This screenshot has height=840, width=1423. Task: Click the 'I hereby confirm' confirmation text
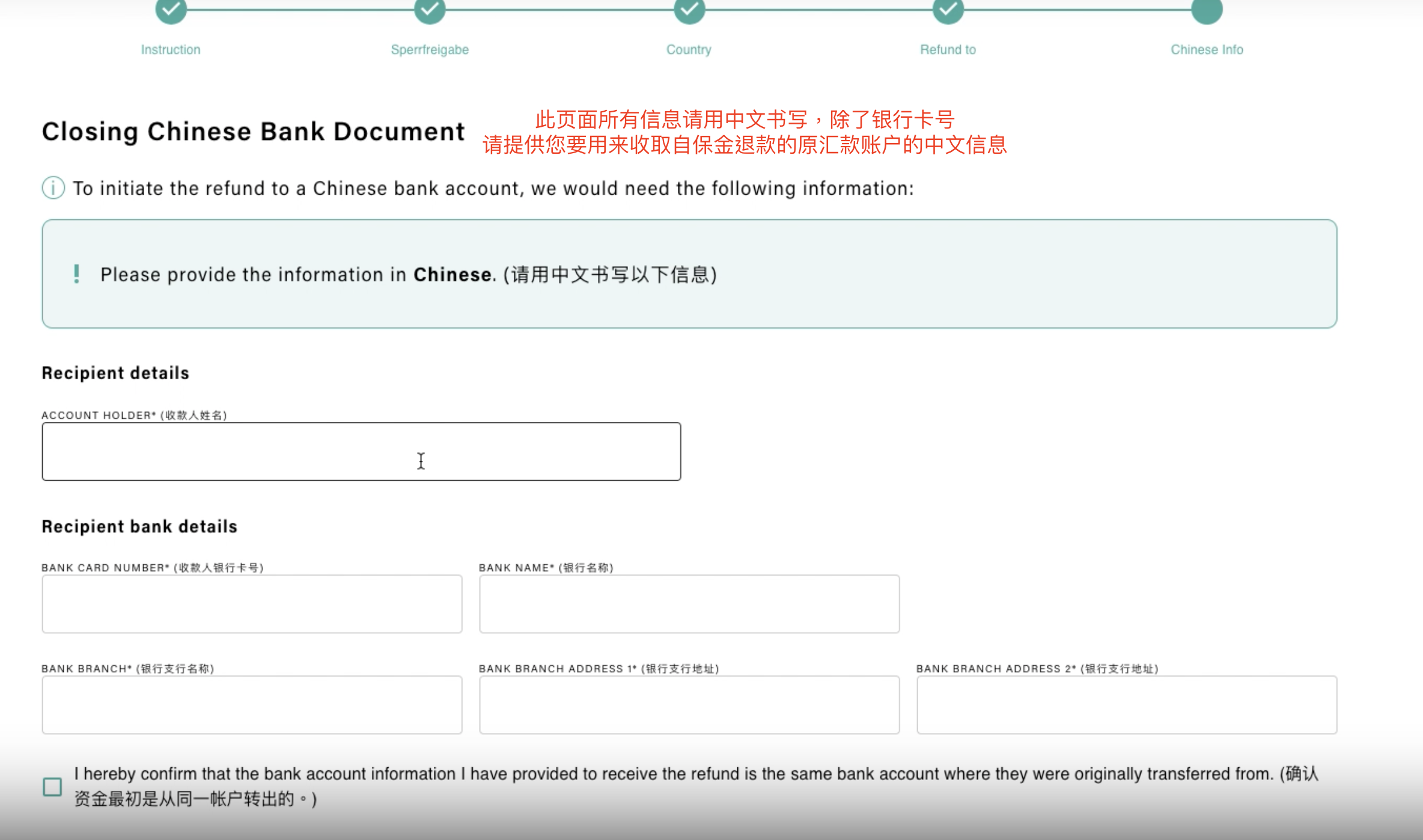pyautogui.click(x=696, y=787)
